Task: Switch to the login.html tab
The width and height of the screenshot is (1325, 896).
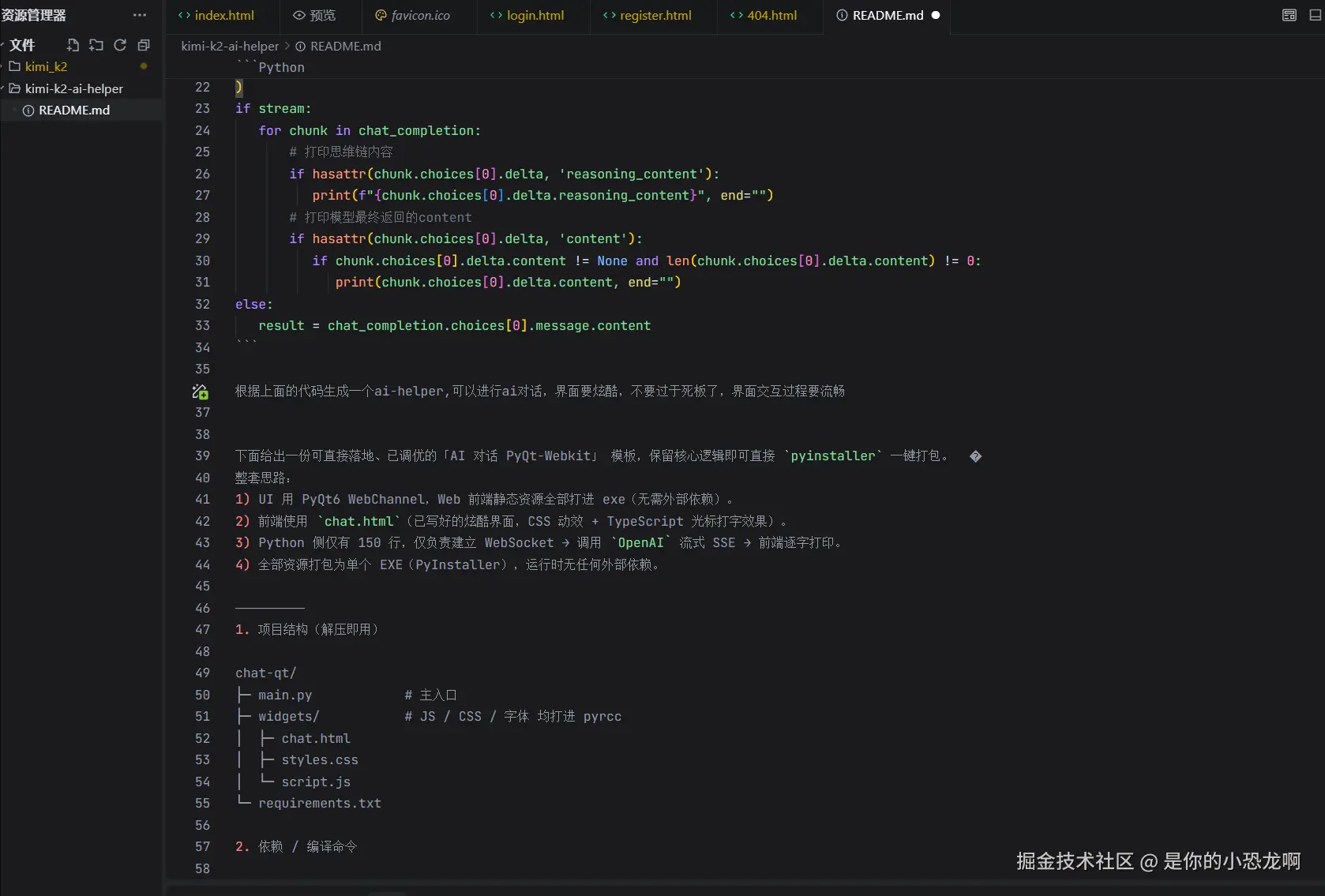Action: [x=534, y=15]
